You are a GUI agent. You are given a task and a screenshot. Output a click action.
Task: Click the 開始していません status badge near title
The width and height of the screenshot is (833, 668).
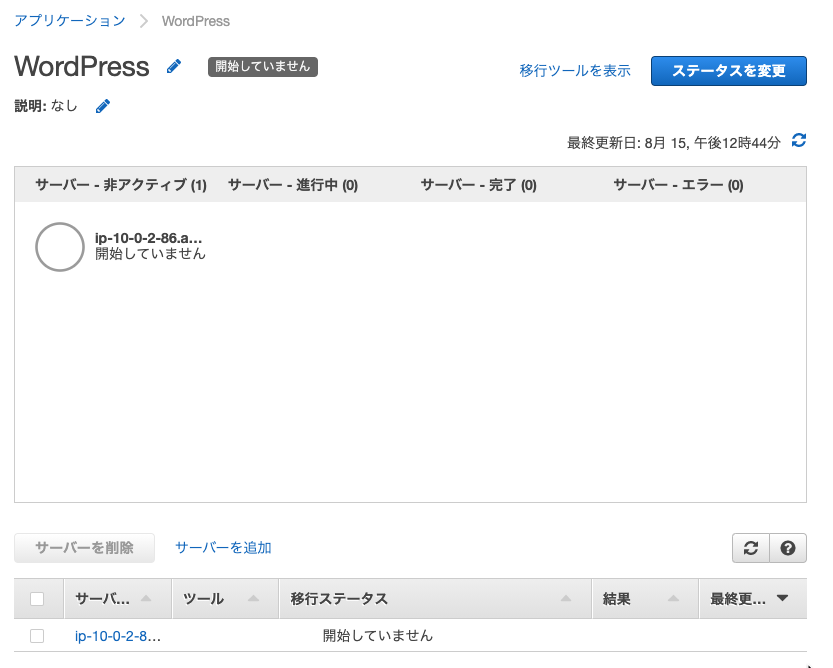click(x=263, y=67)
